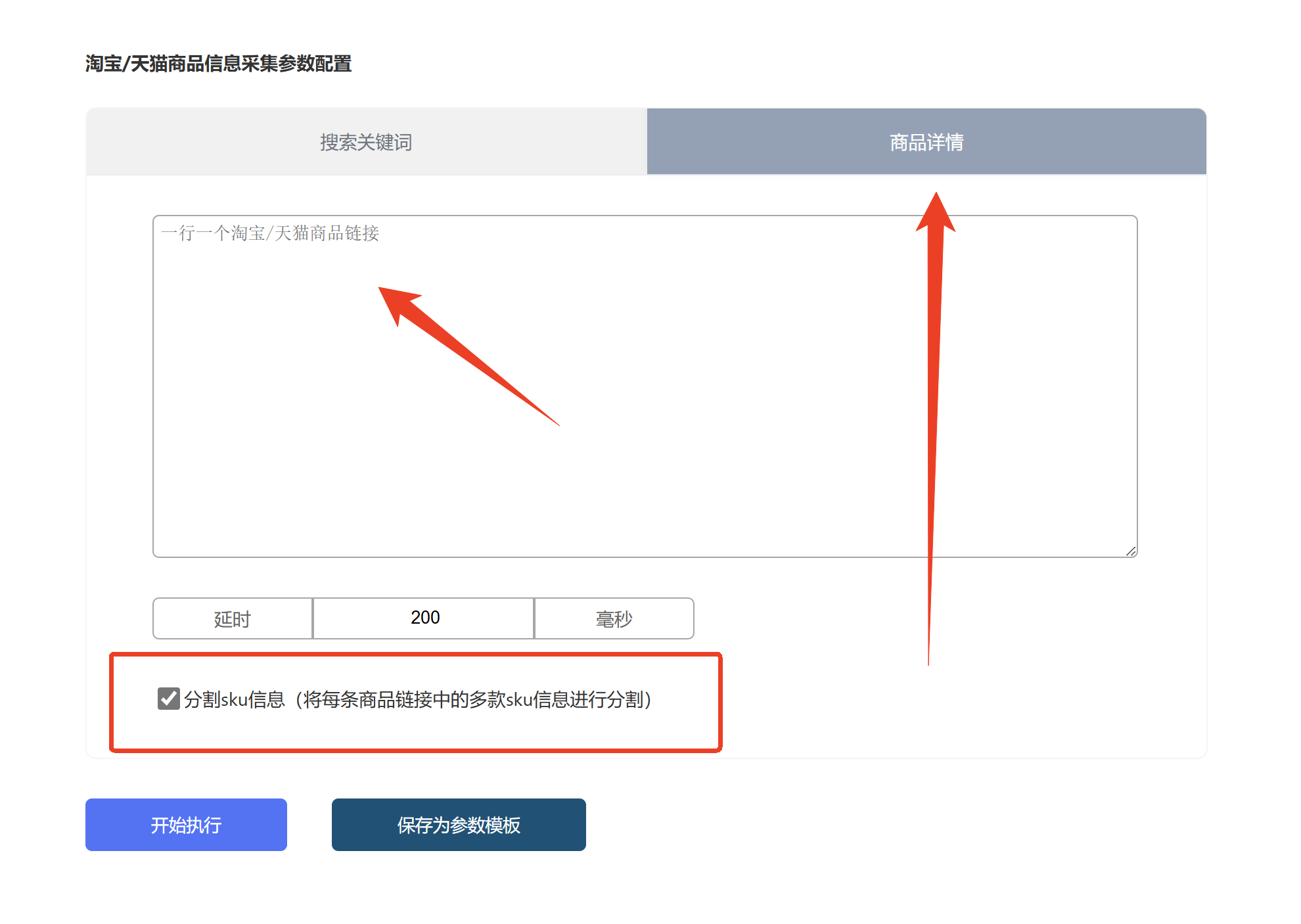Uncheck the 分割sku信息 checkbox
The width and height of the screenshot is (1301, 924).
169,699
